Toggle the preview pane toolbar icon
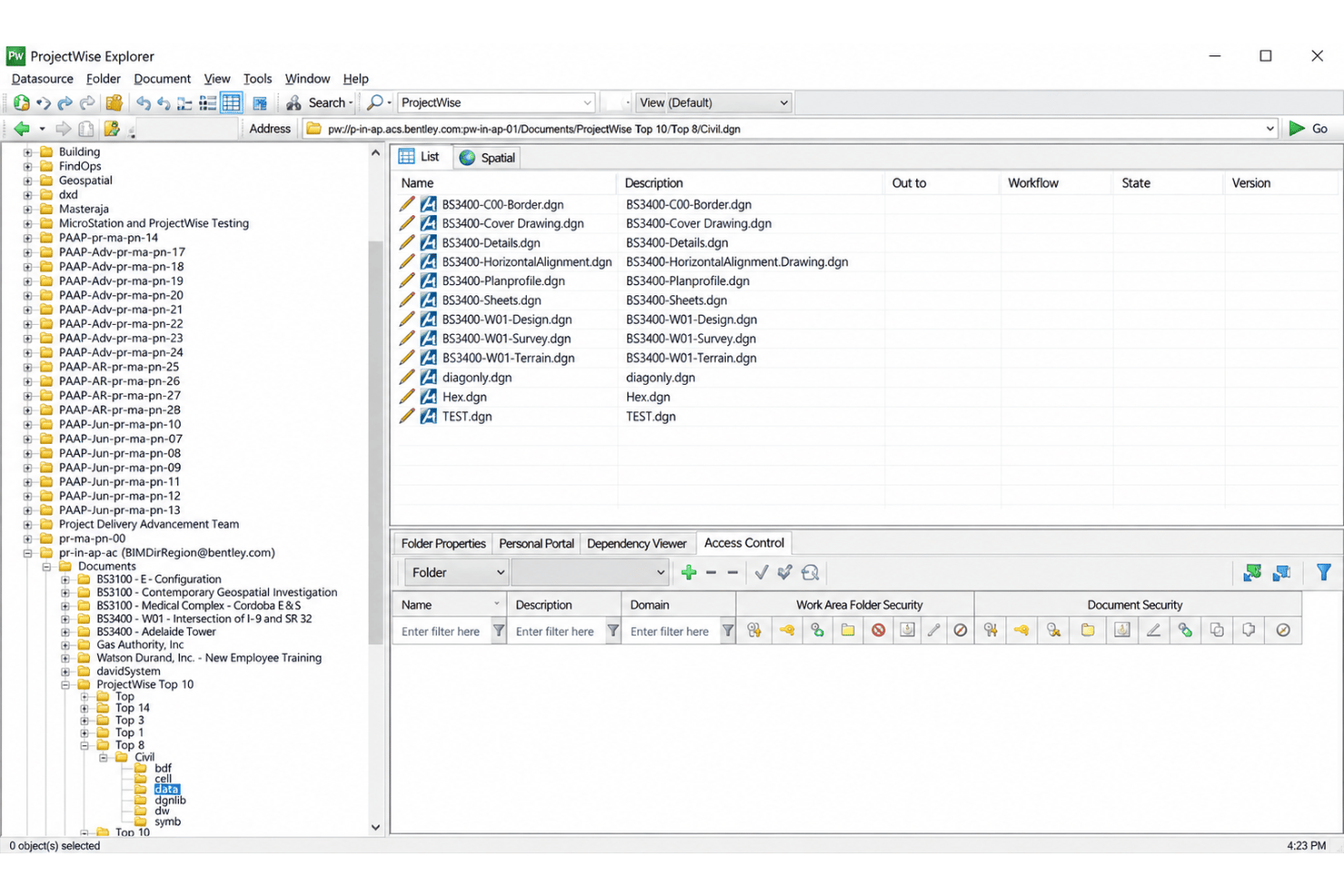 coord(260,103)
